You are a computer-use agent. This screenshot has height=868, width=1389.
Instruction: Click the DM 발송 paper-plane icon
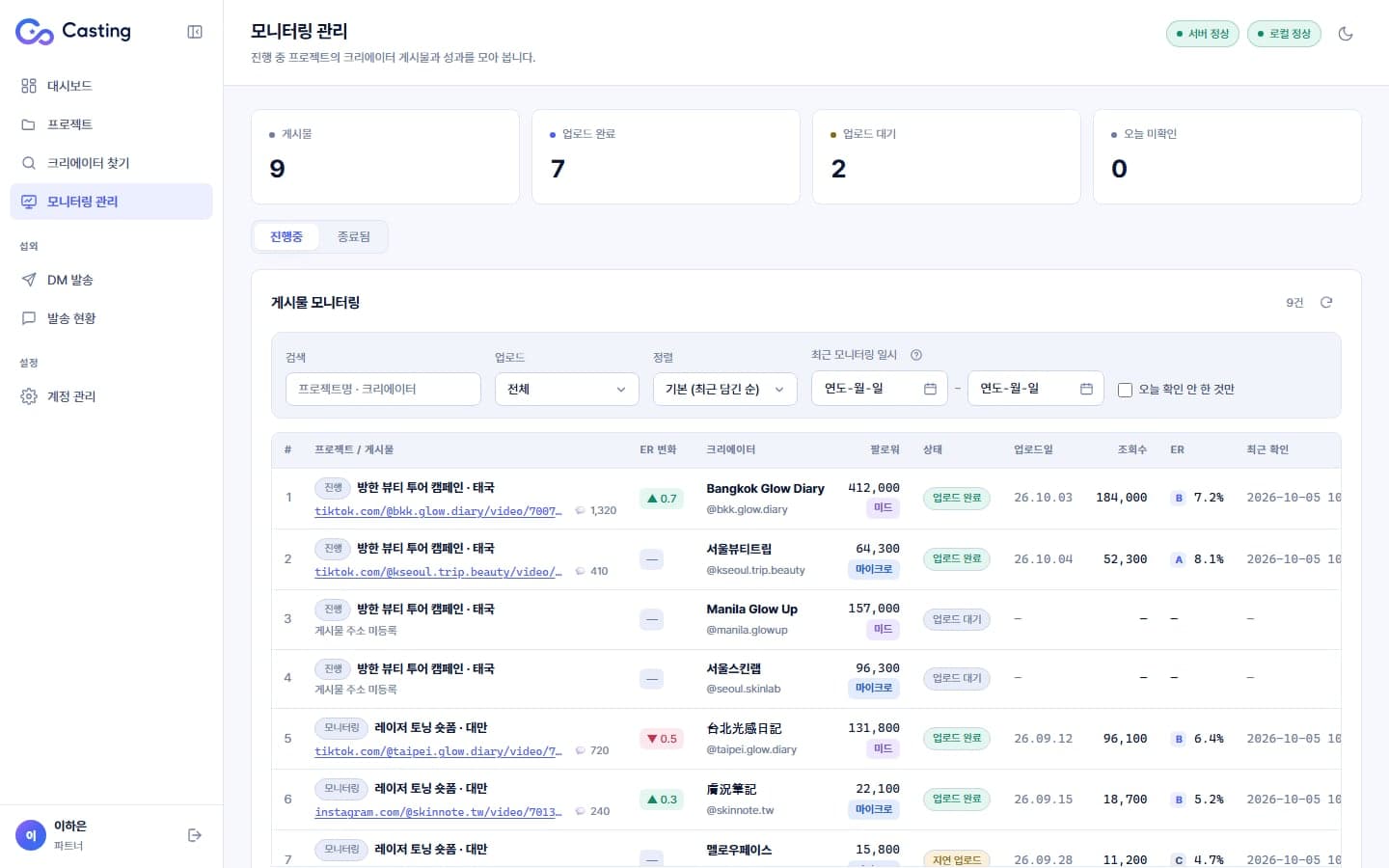point(29,280)
